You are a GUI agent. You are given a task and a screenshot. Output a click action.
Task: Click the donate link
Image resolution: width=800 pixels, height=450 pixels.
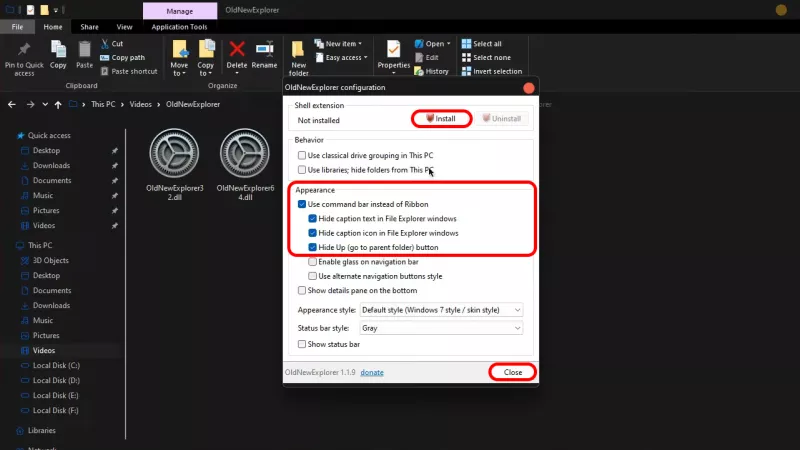(372, 372)
